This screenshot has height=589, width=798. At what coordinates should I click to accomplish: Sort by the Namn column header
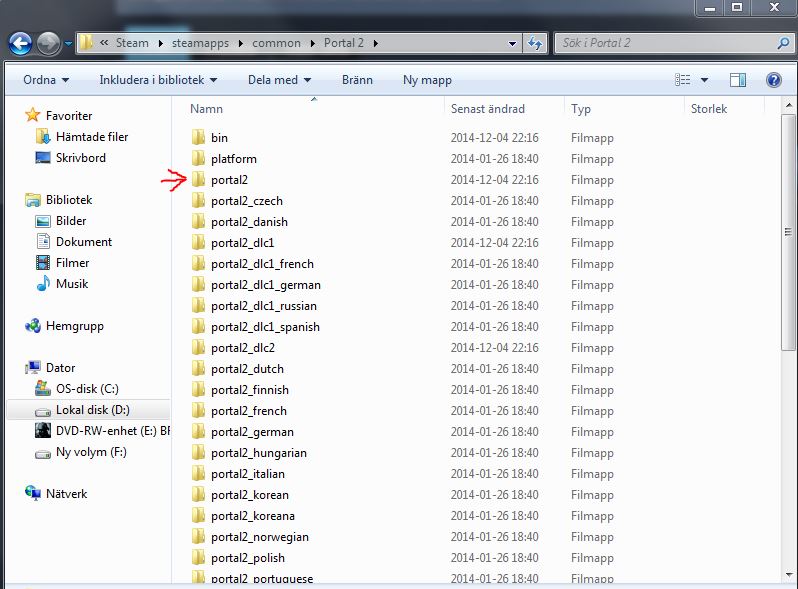(206, 108)
